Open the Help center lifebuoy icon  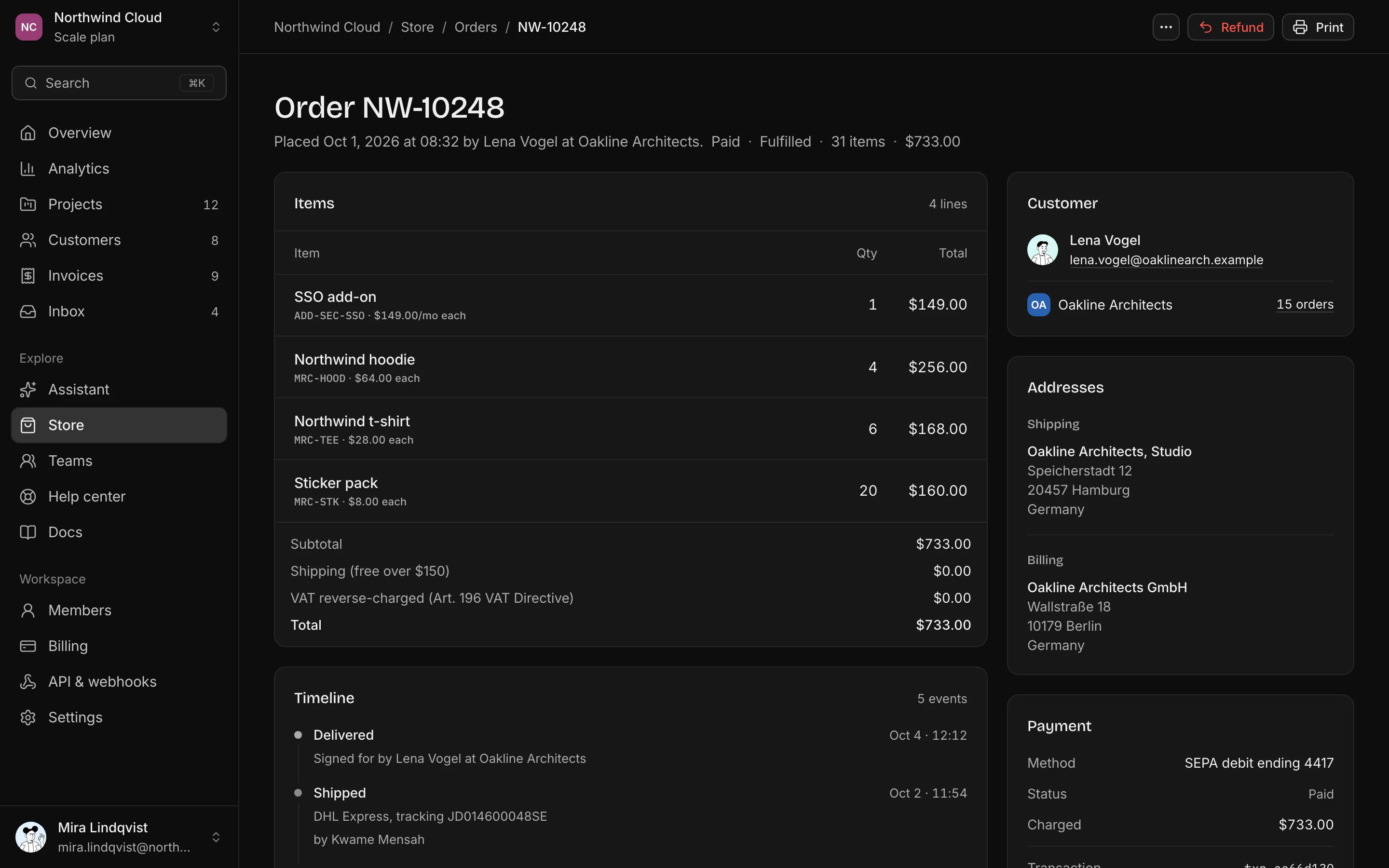(x=27, y=497)
